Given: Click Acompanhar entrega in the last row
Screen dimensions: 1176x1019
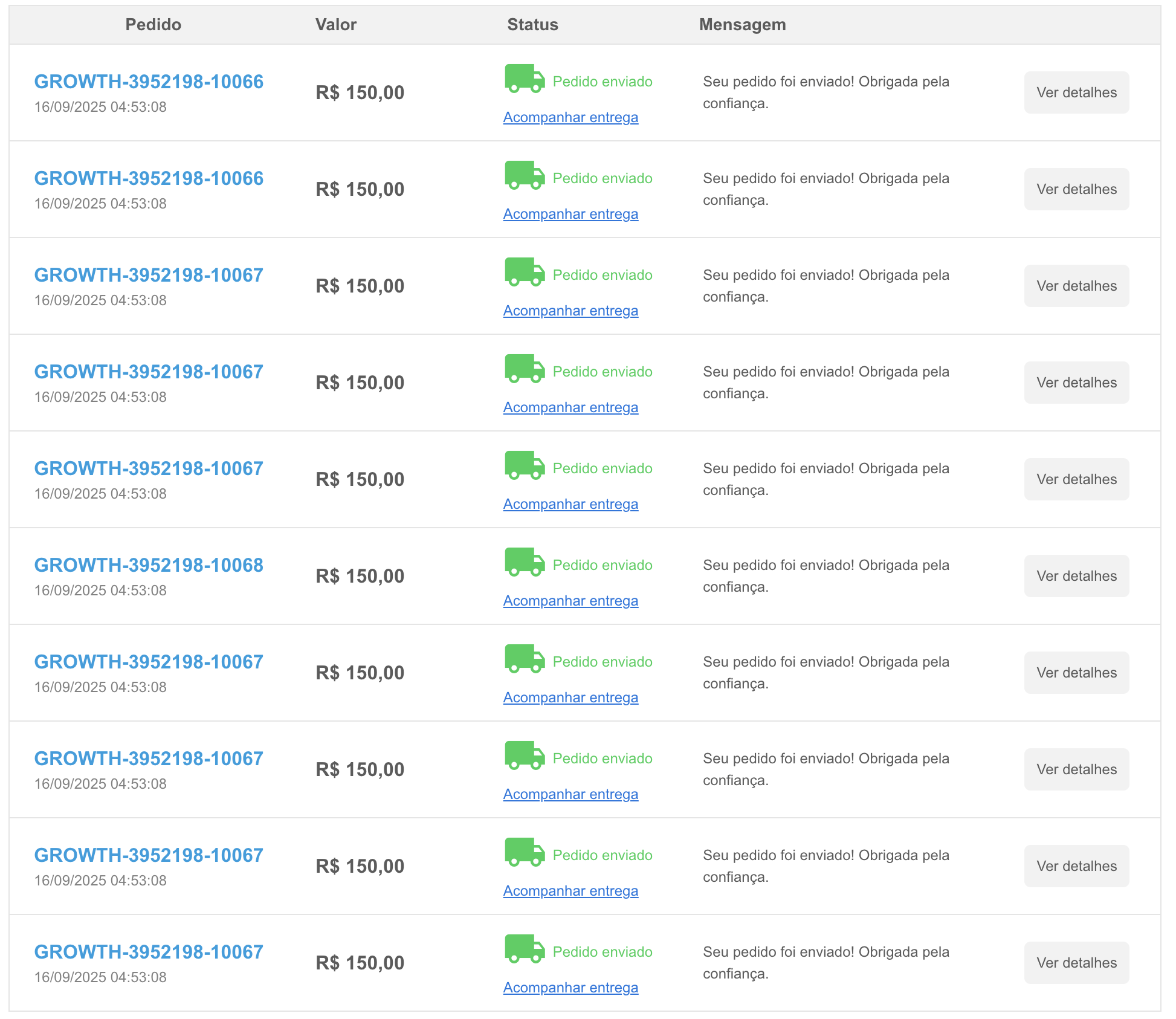Looking at the screenshot, I should tap(570, 988).
